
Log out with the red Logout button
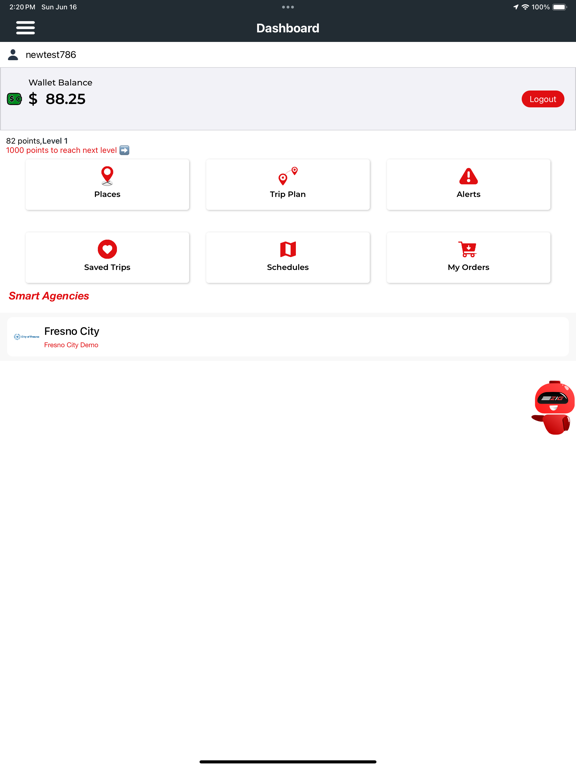click(543, 99)
